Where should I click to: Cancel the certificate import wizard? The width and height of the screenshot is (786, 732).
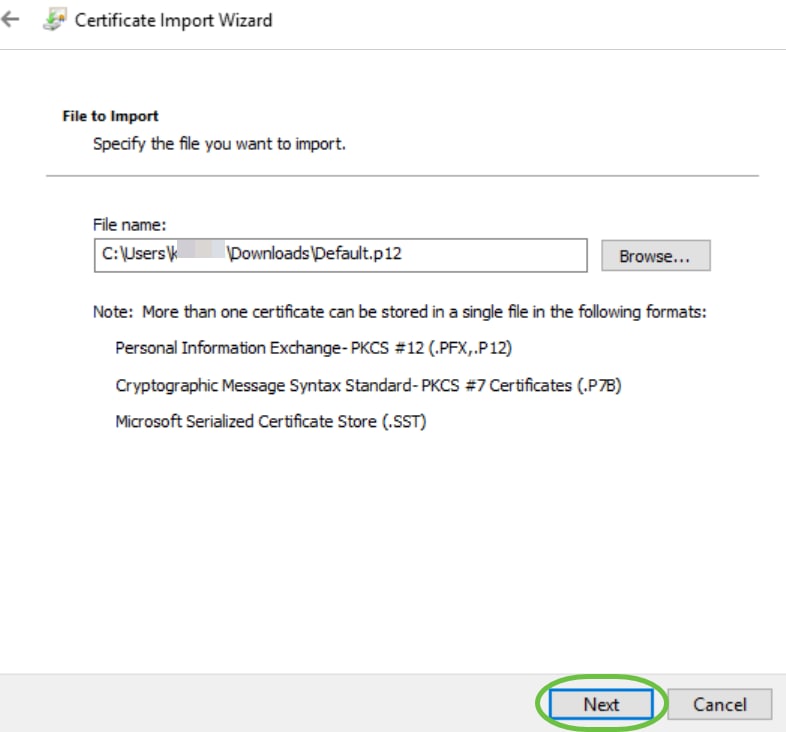[719, 704]
